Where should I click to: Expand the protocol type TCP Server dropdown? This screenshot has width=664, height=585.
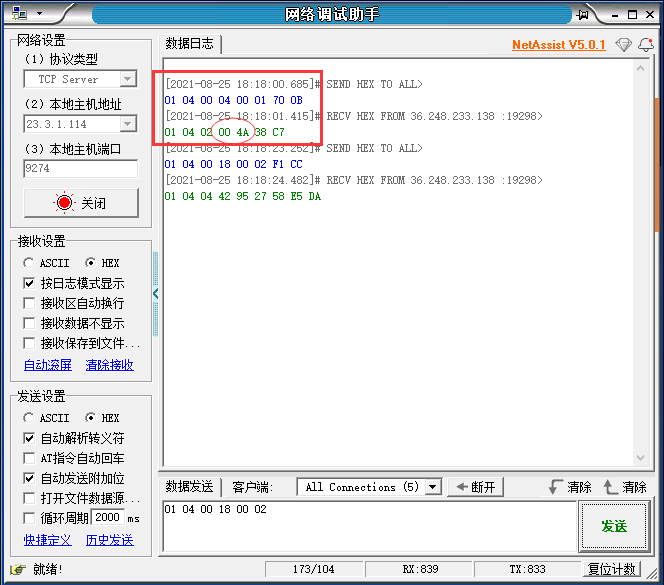(x=128, y=79)
